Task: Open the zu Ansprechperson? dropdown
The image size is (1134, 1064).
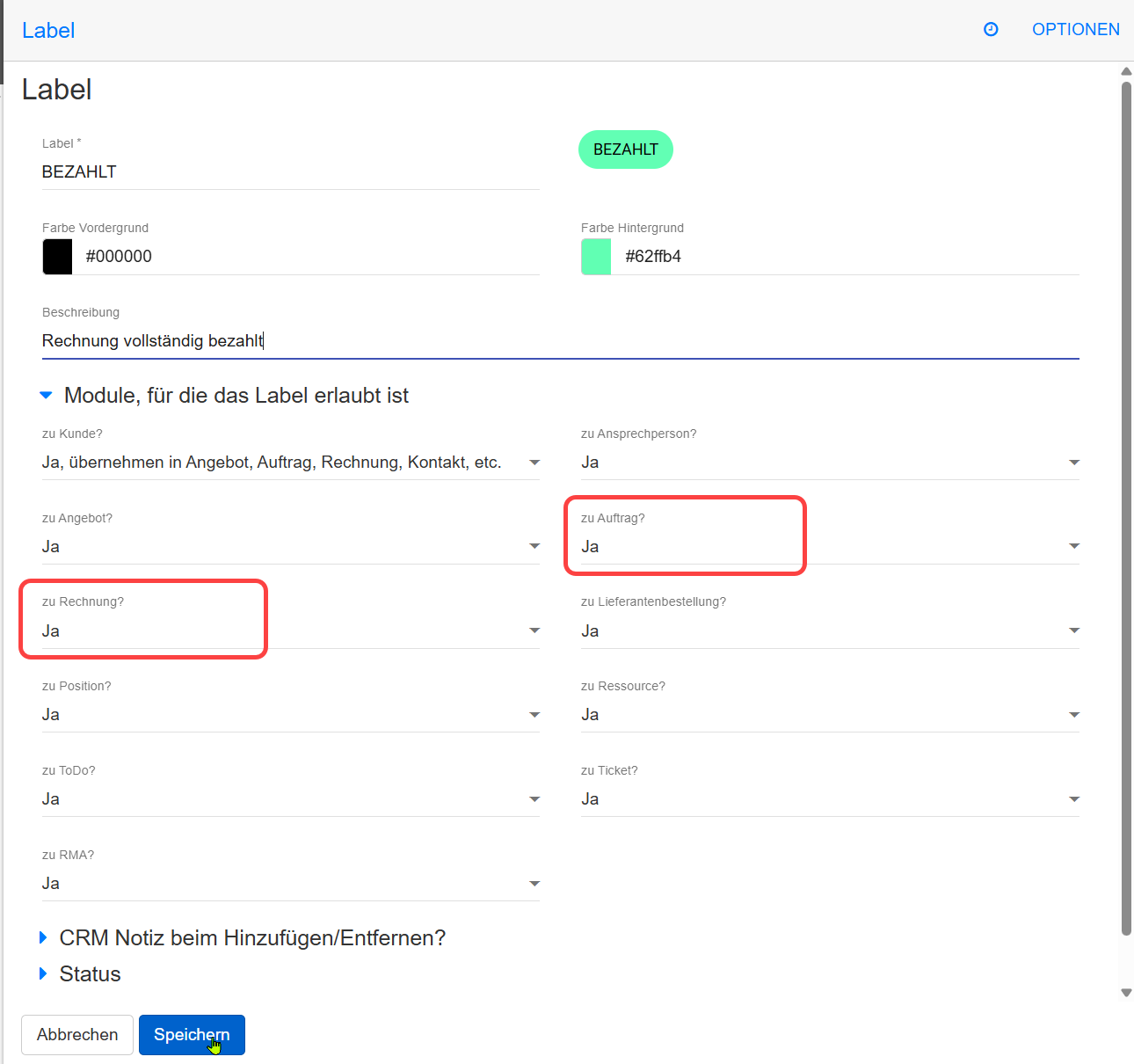Action: pos(830,463)
